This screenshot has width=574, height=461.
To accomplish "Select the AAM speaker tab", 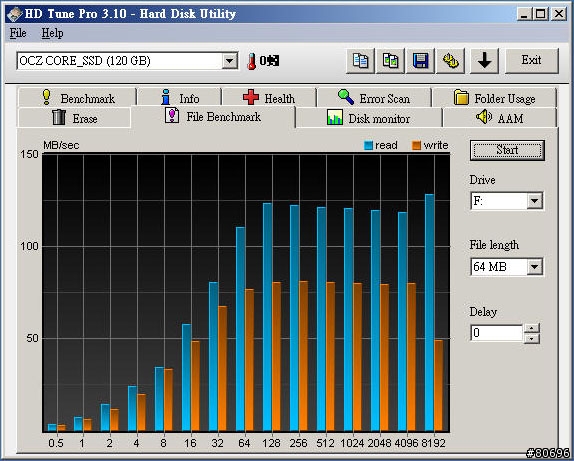I will 500,118.
